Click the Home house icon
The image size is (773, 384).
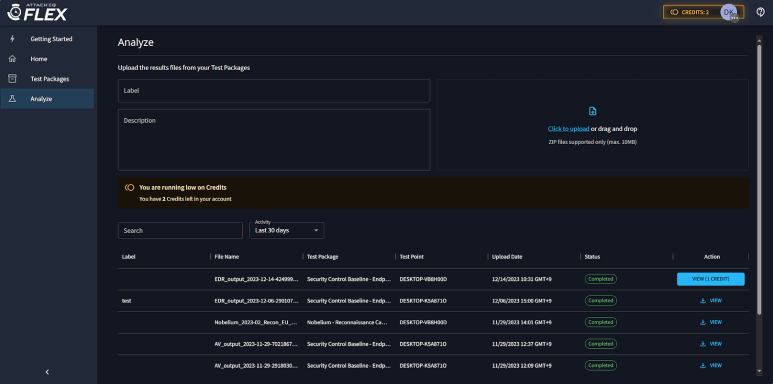coord(13,59)
